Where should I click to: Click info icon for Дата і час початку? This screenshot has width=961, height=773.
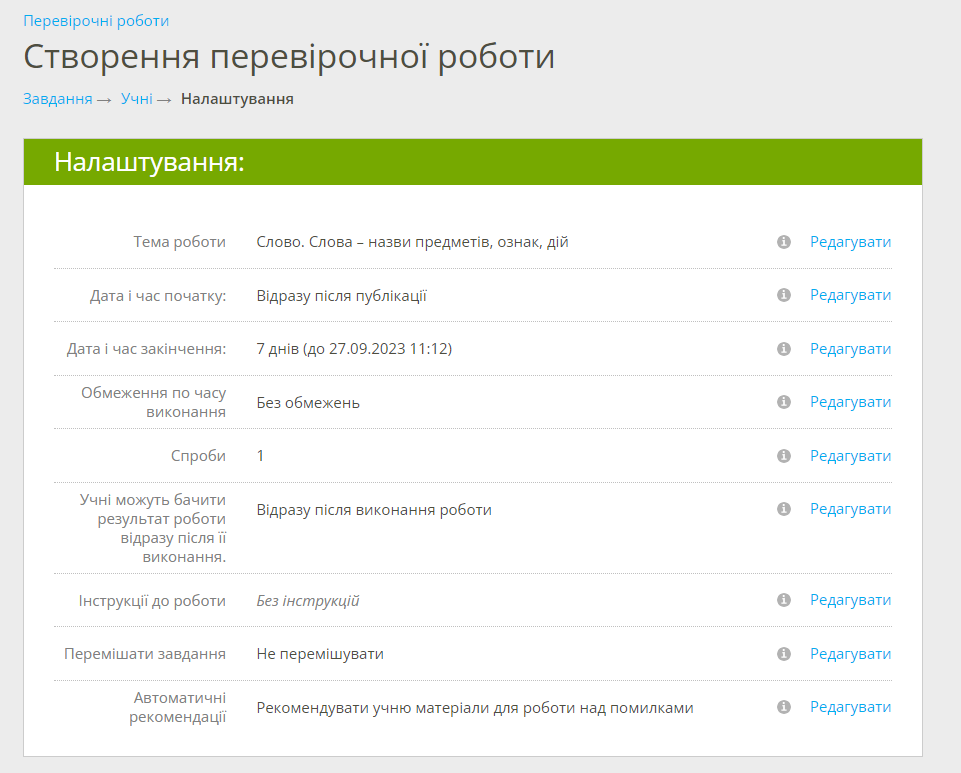click(783, 295)
